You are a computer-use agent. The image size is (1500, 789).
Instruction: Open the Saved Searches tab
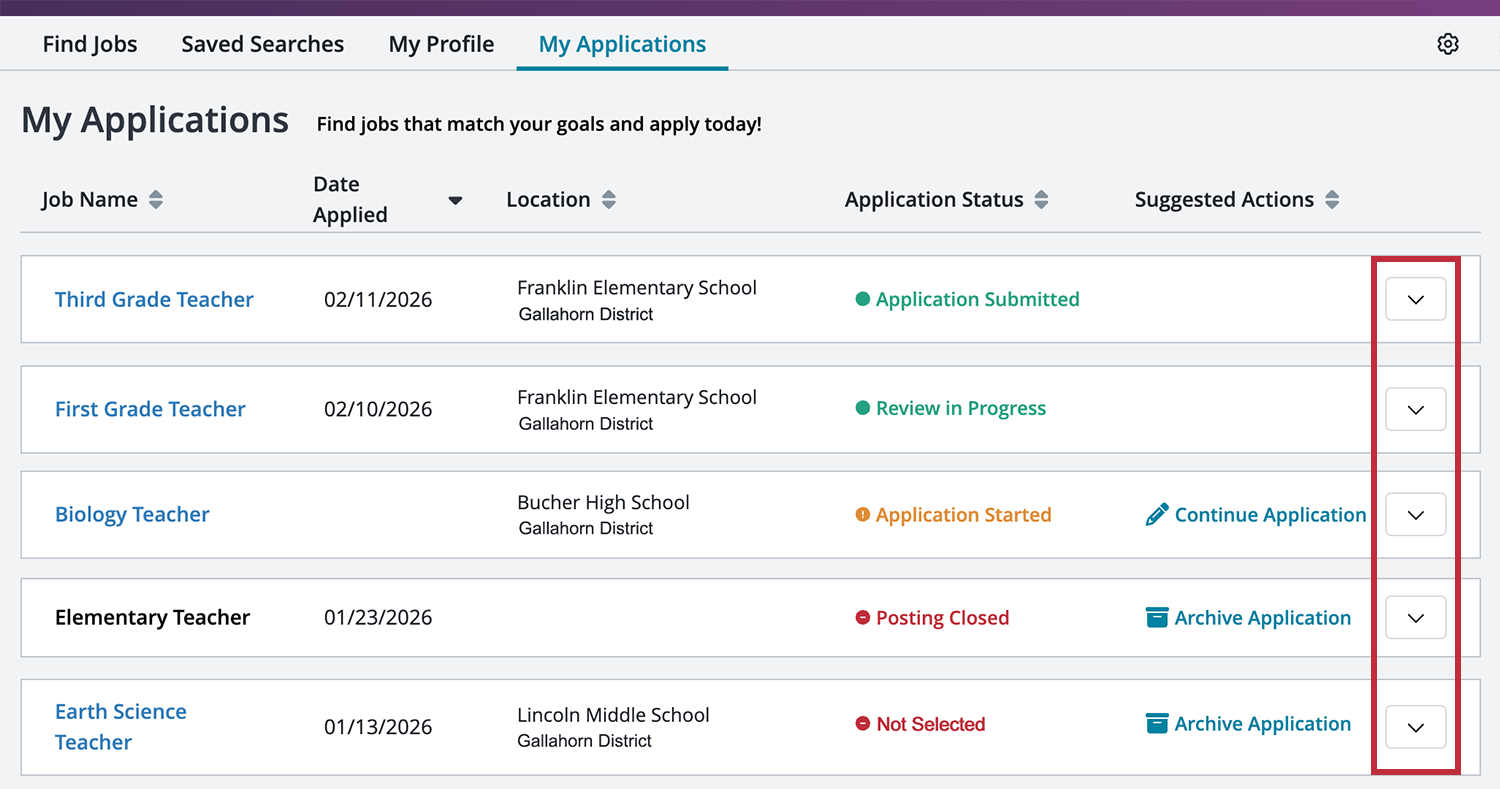pos(262,43)
